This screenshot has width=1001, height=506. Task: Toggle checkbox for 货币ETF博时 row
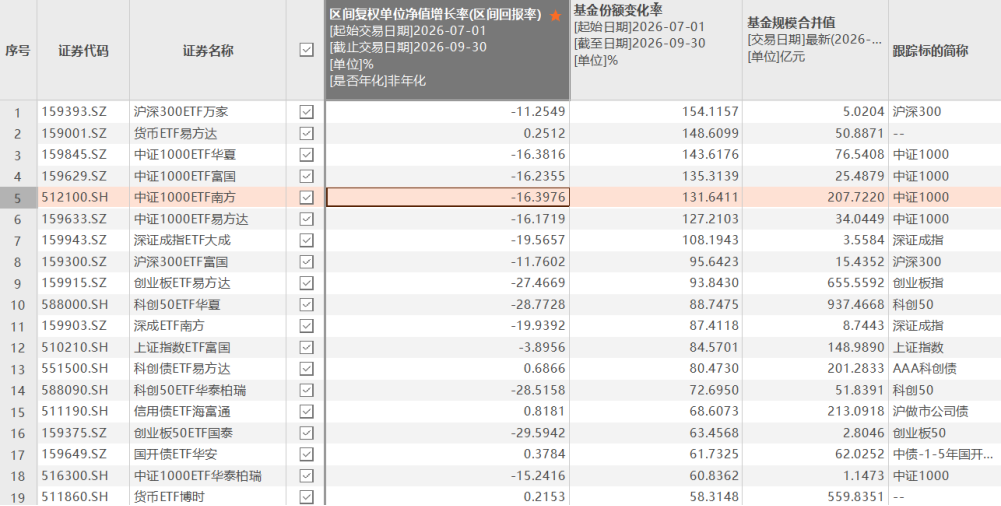click(306, 496)
